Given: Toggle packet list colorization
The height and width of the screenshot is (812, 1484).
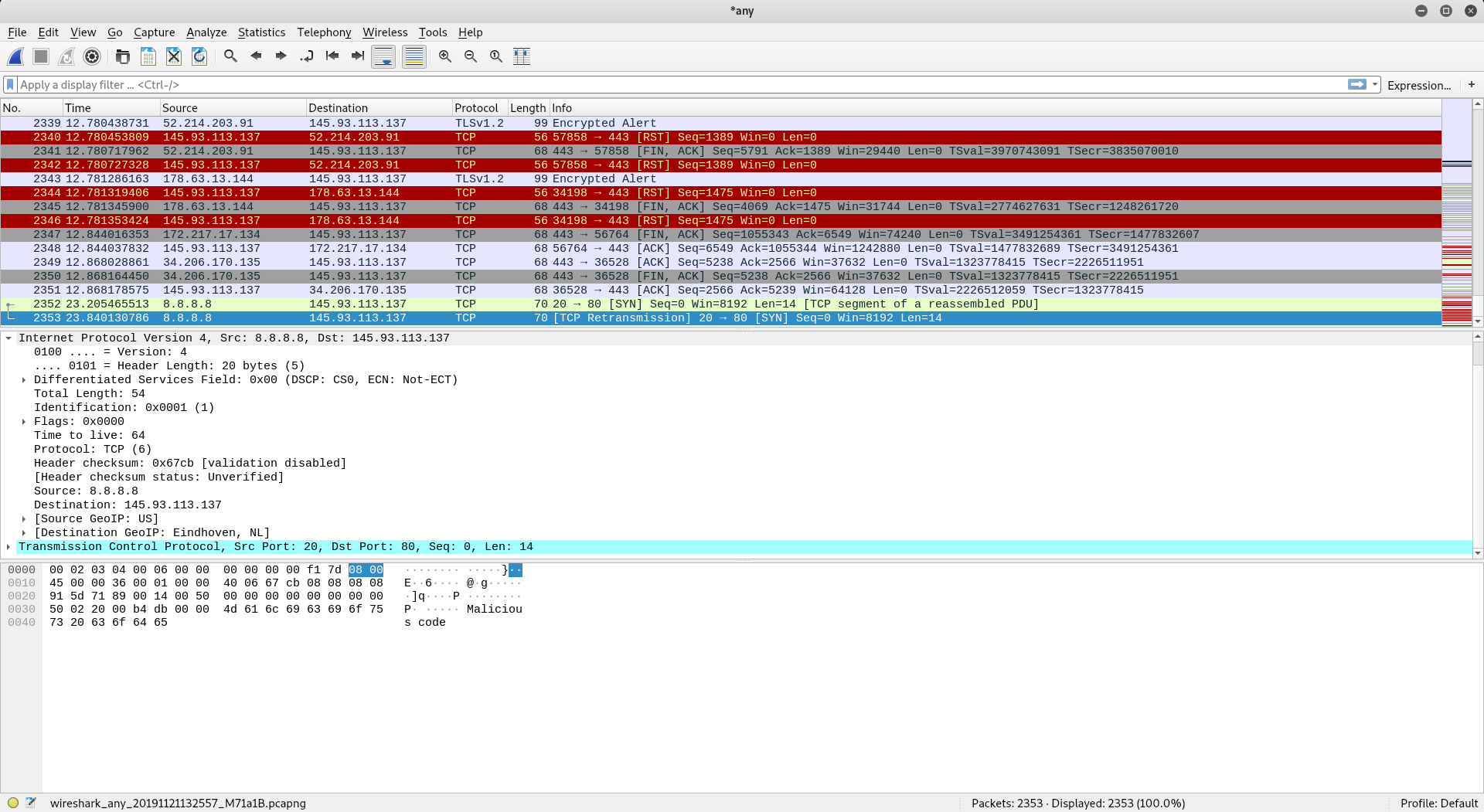Looking at the screenshot, I should coord(414,56).
